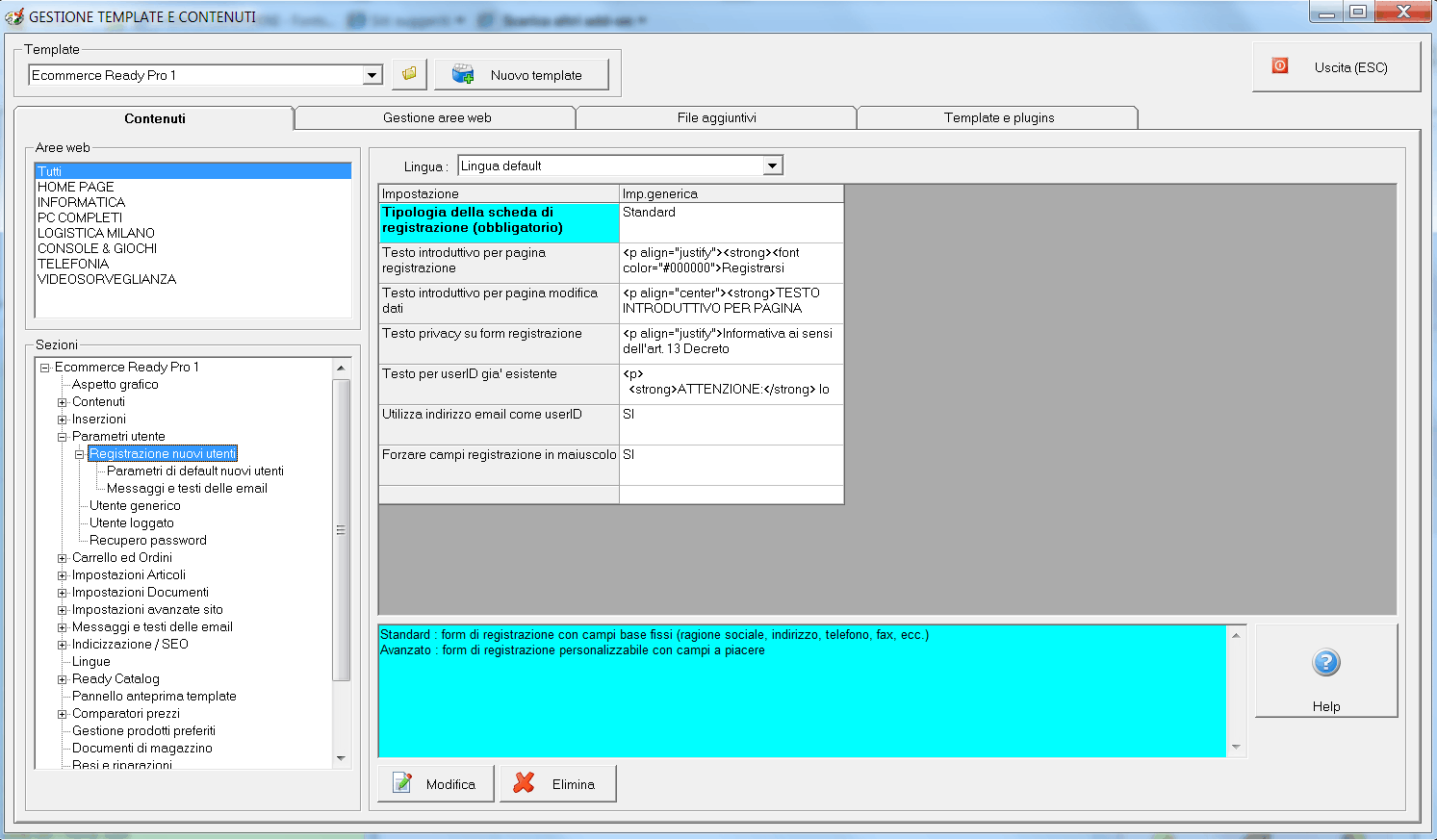Expand the Inserzioni tree node

62,420
